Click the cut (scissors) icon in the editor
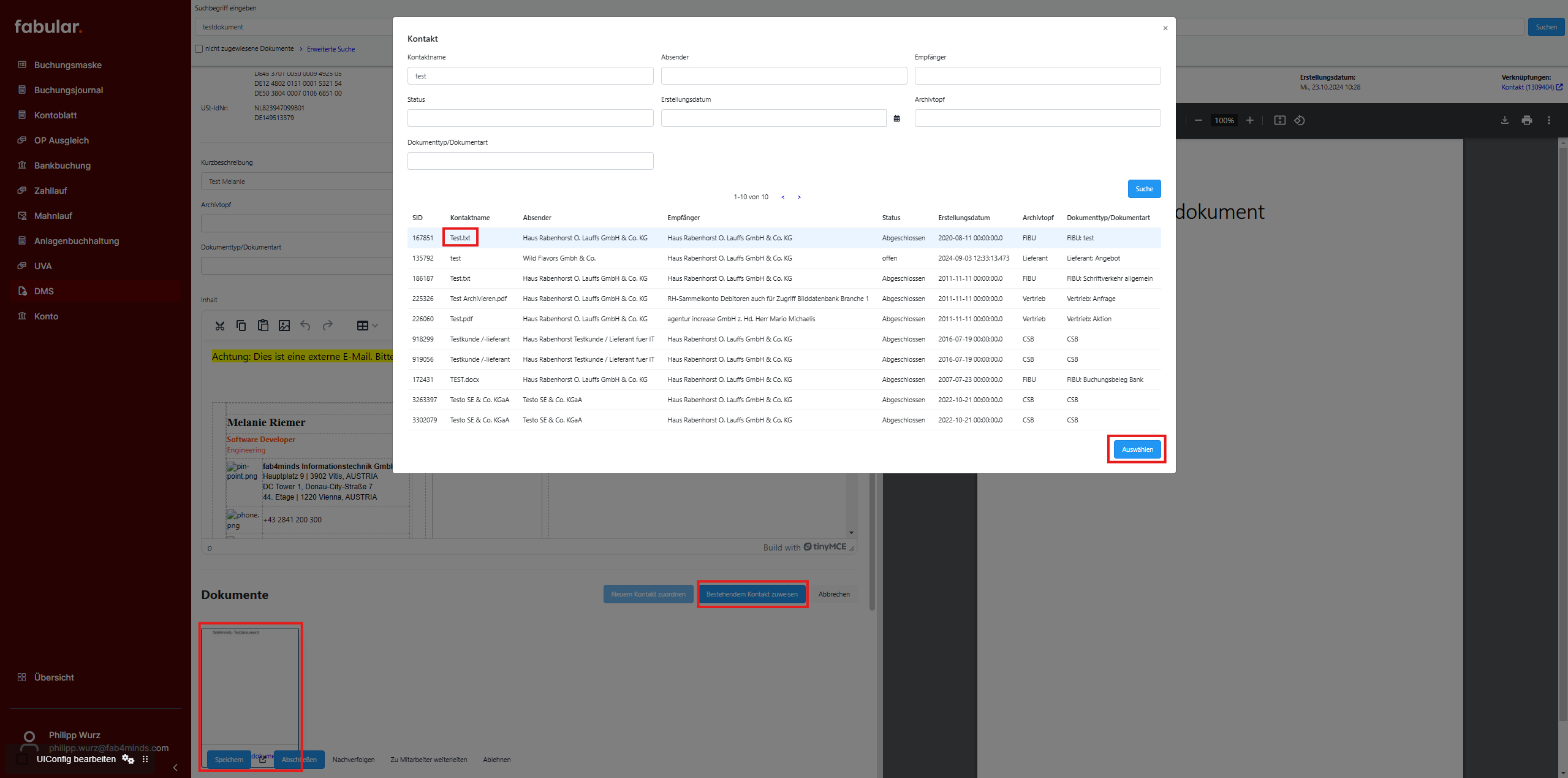The width and height of the screenshot is (1568, 778). click(x=220, y=326)
